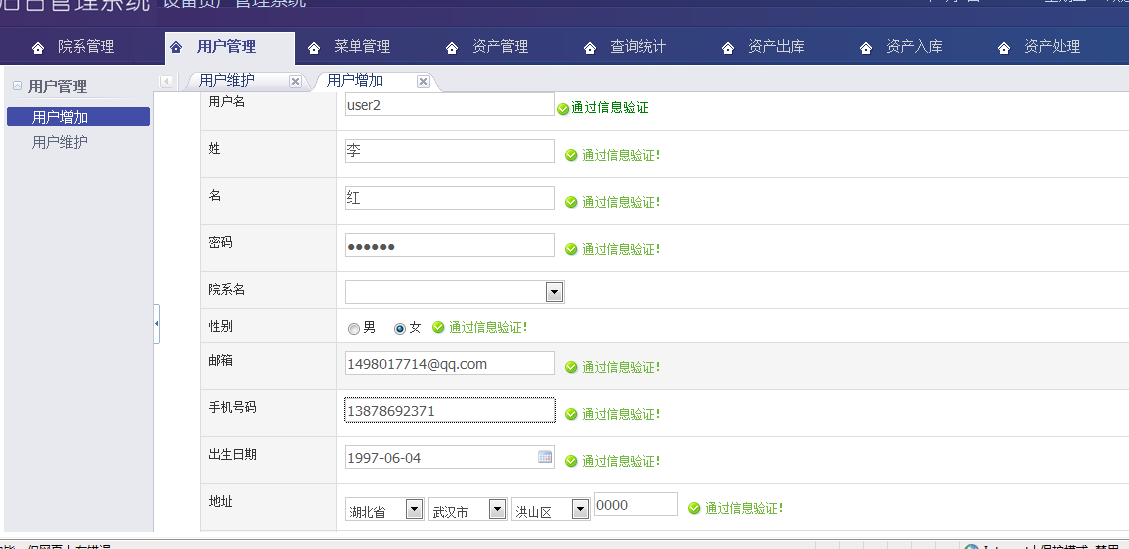This screenshot has height=549, width=1129.
Task: Click the tab scroll-left arrow button
Action: [166, 81]
